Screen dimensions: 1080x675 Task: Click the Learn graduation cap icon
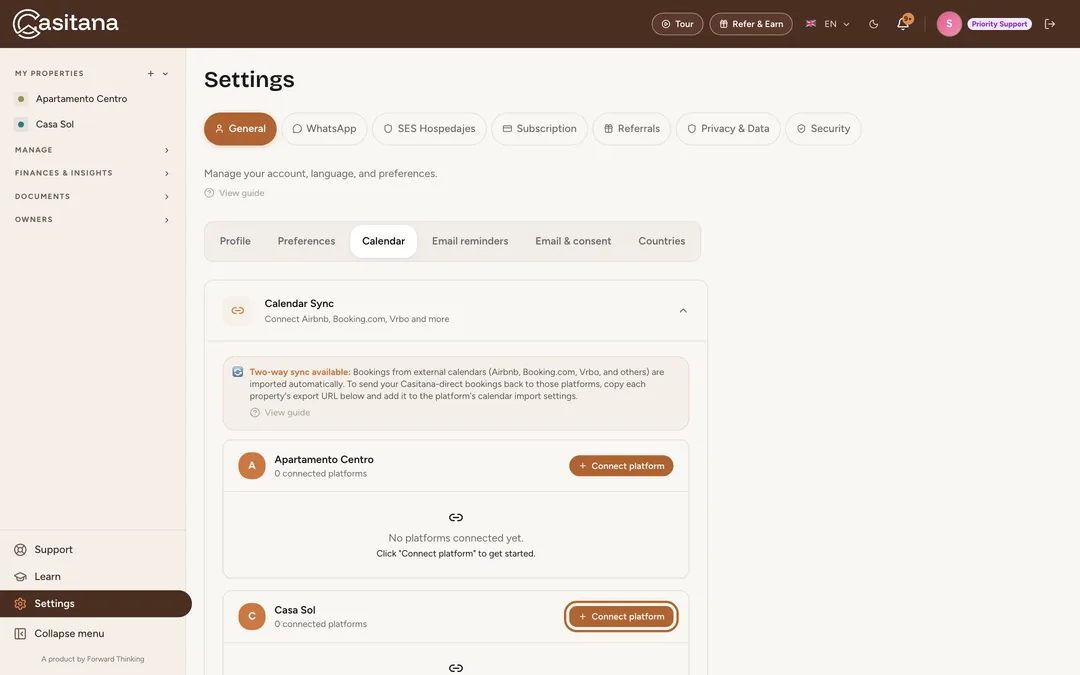click(21, 577)
